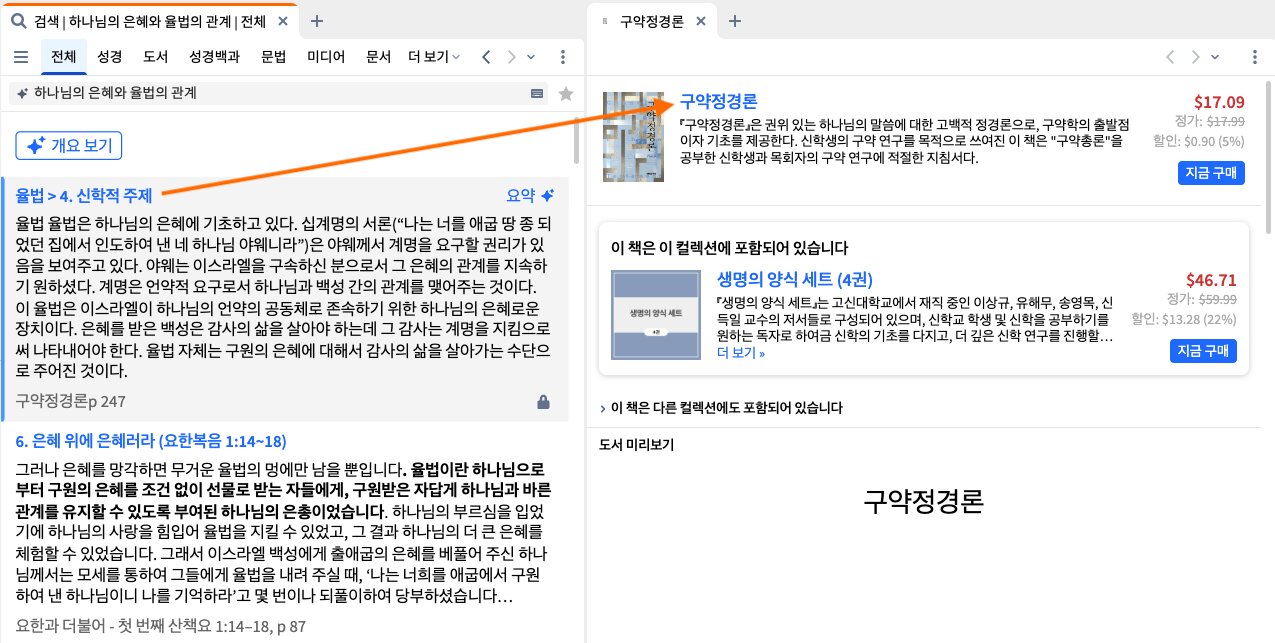This screenshot has height=643, width=1275.
Task: Click 지금 구매 for 생명의 양식 세트
Action: pyautogui.click(x=1203, y=352)
